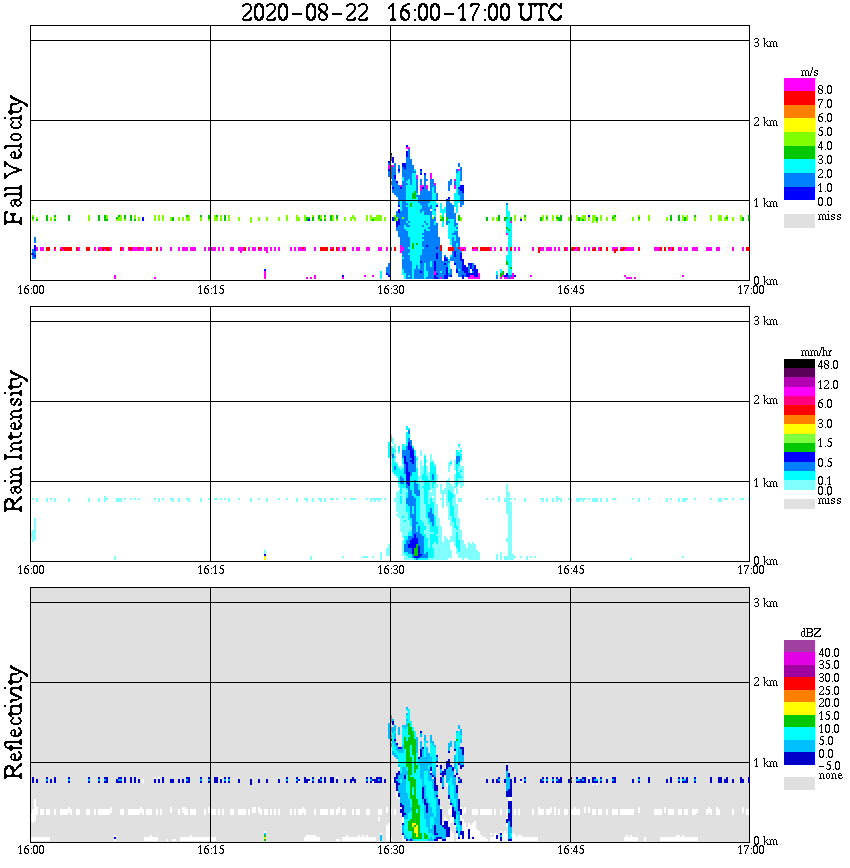Viewport: 850px width, 868px height.
Task: Click the "25.0" value in the dBZ legend
Action: (830, 690)
